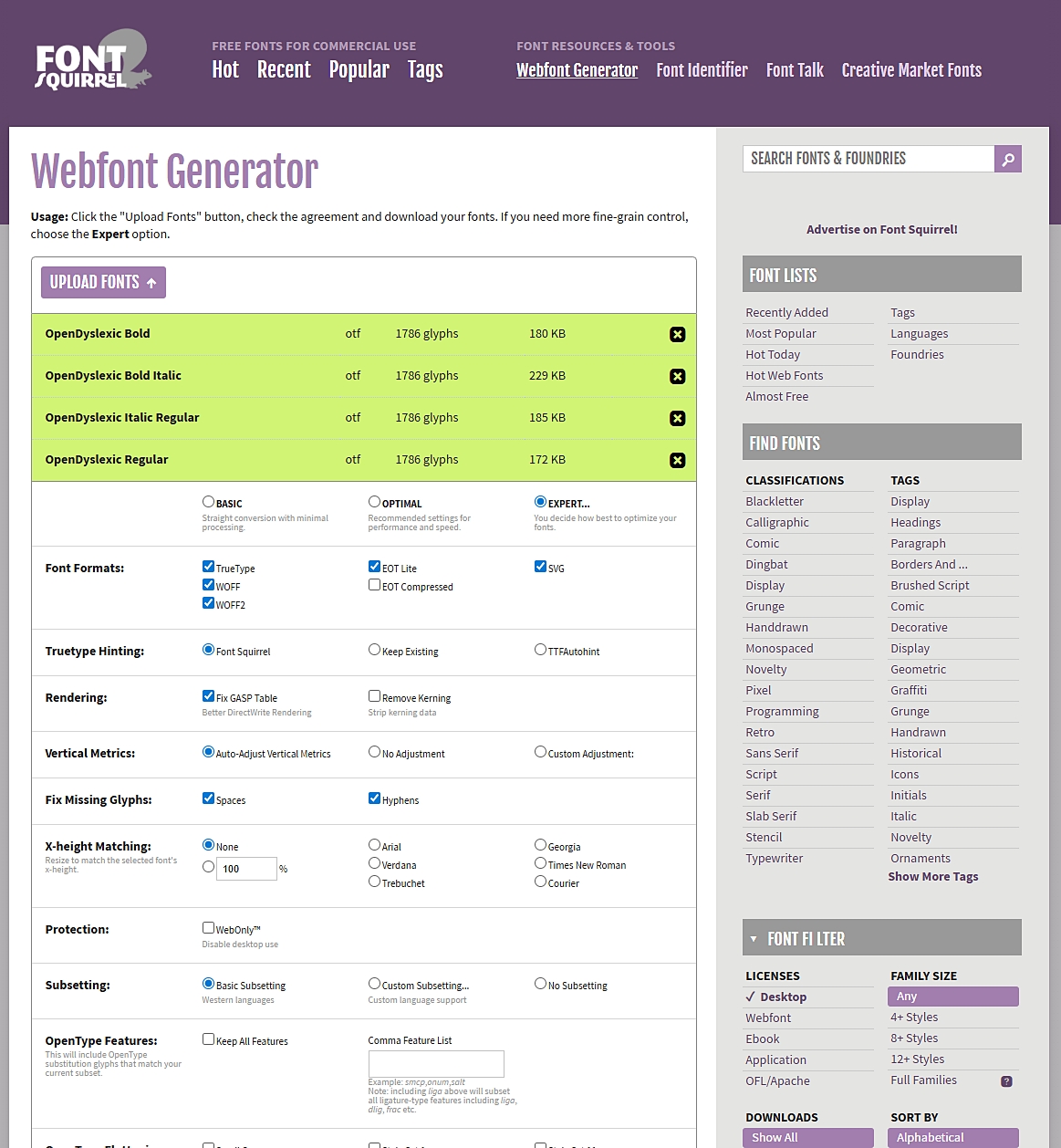1061x1148 pixels.
Task: Collapse the Font Filter section arrow
Action: [x=754, y=939]
